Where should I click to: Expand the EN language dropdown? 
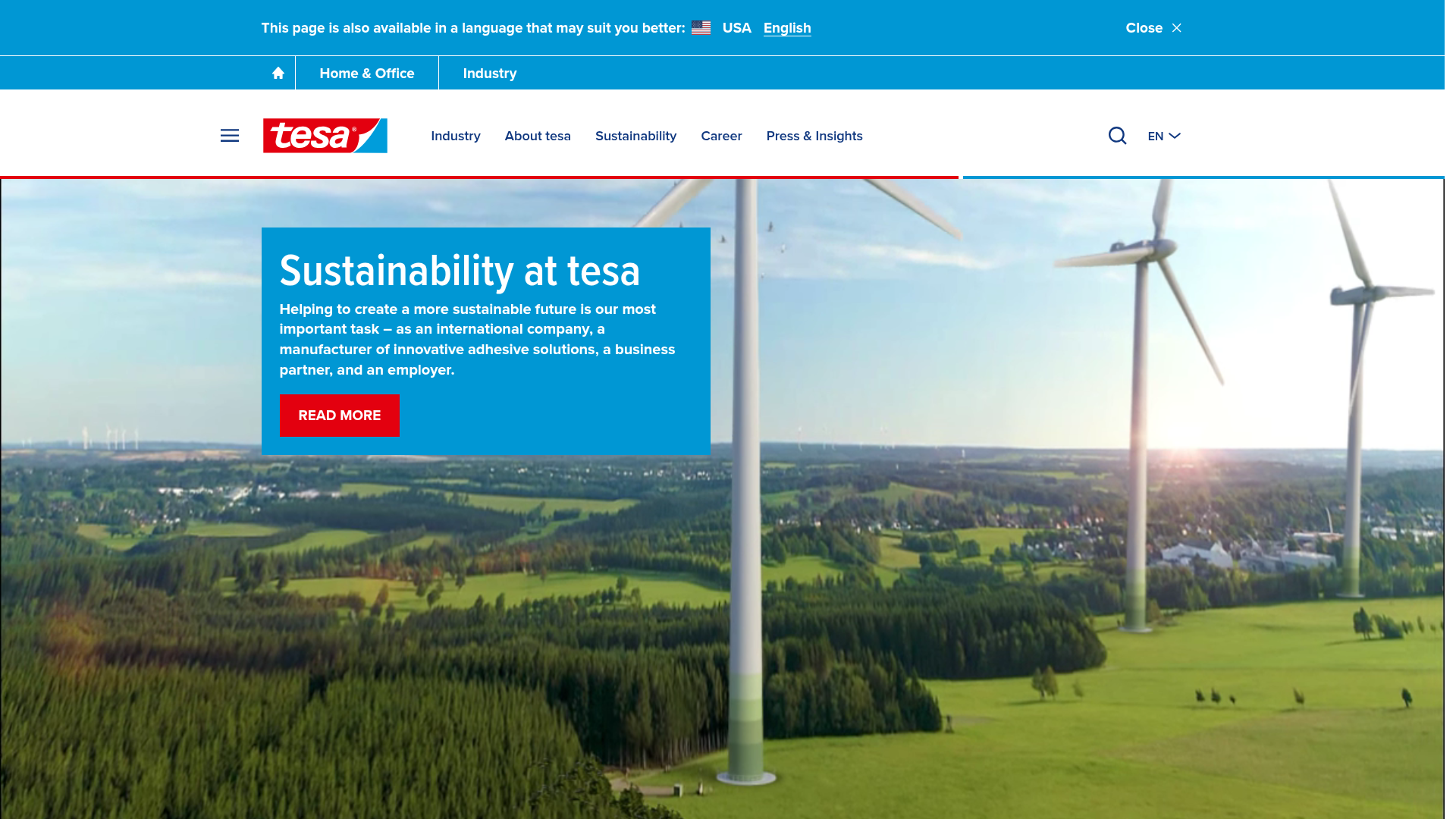coord(1164,136)
